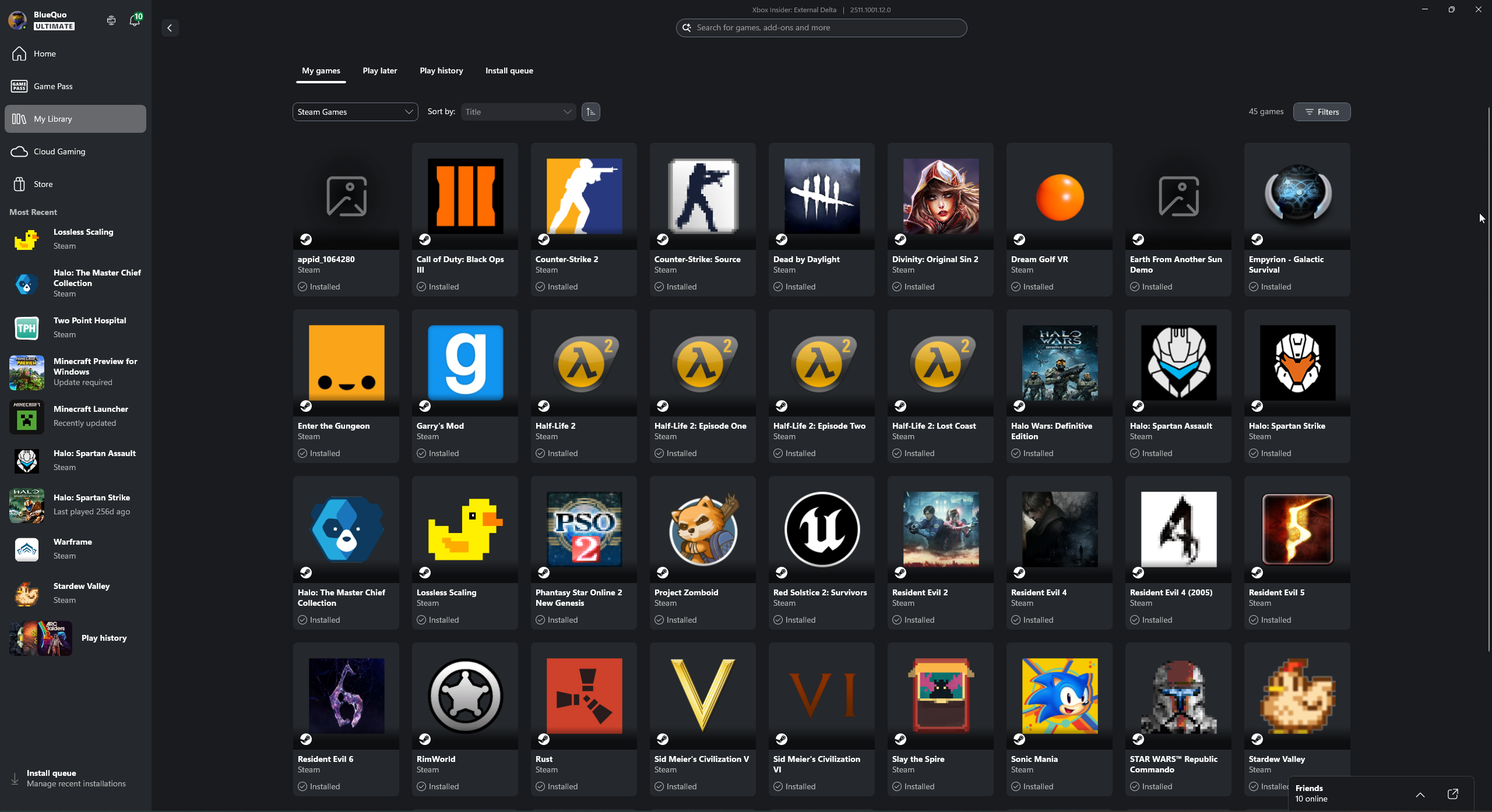Switch to the Play later tab
Screen dimensions: 1492x812
point(379,70)
